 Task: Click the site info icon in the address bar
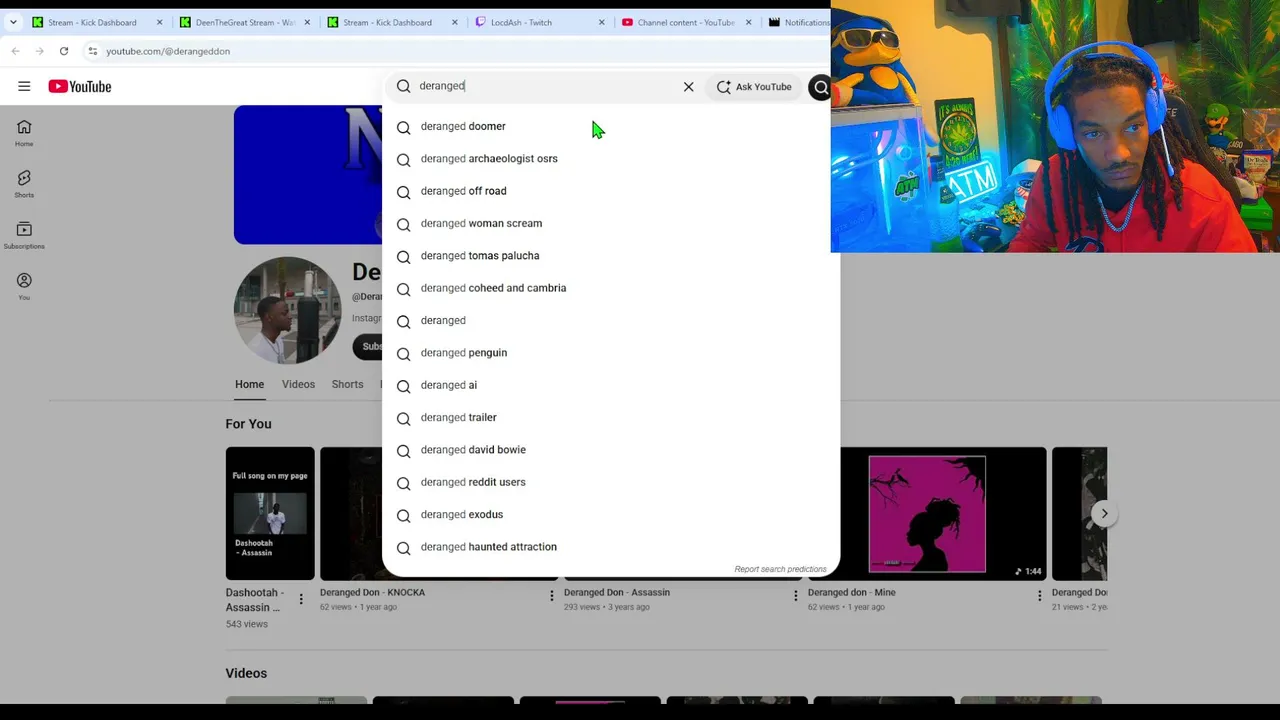tap(92, 51)
